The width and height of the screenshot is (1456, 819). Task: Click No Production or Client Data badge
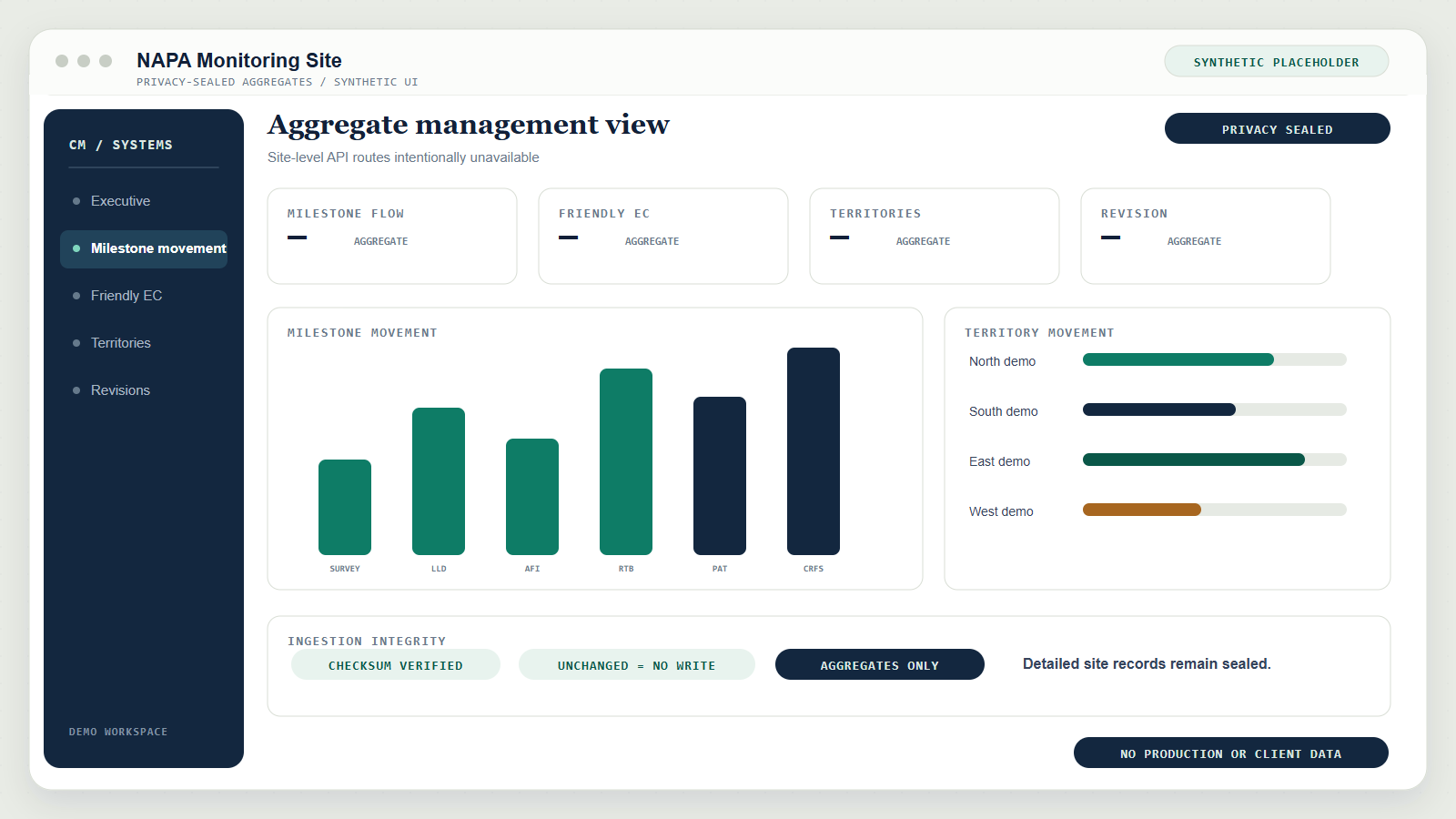[x=1230, y=753]
